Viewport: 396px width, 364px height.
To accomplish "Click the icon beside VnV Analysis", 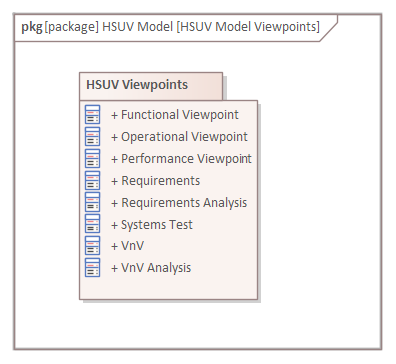I will coord(92,267).
